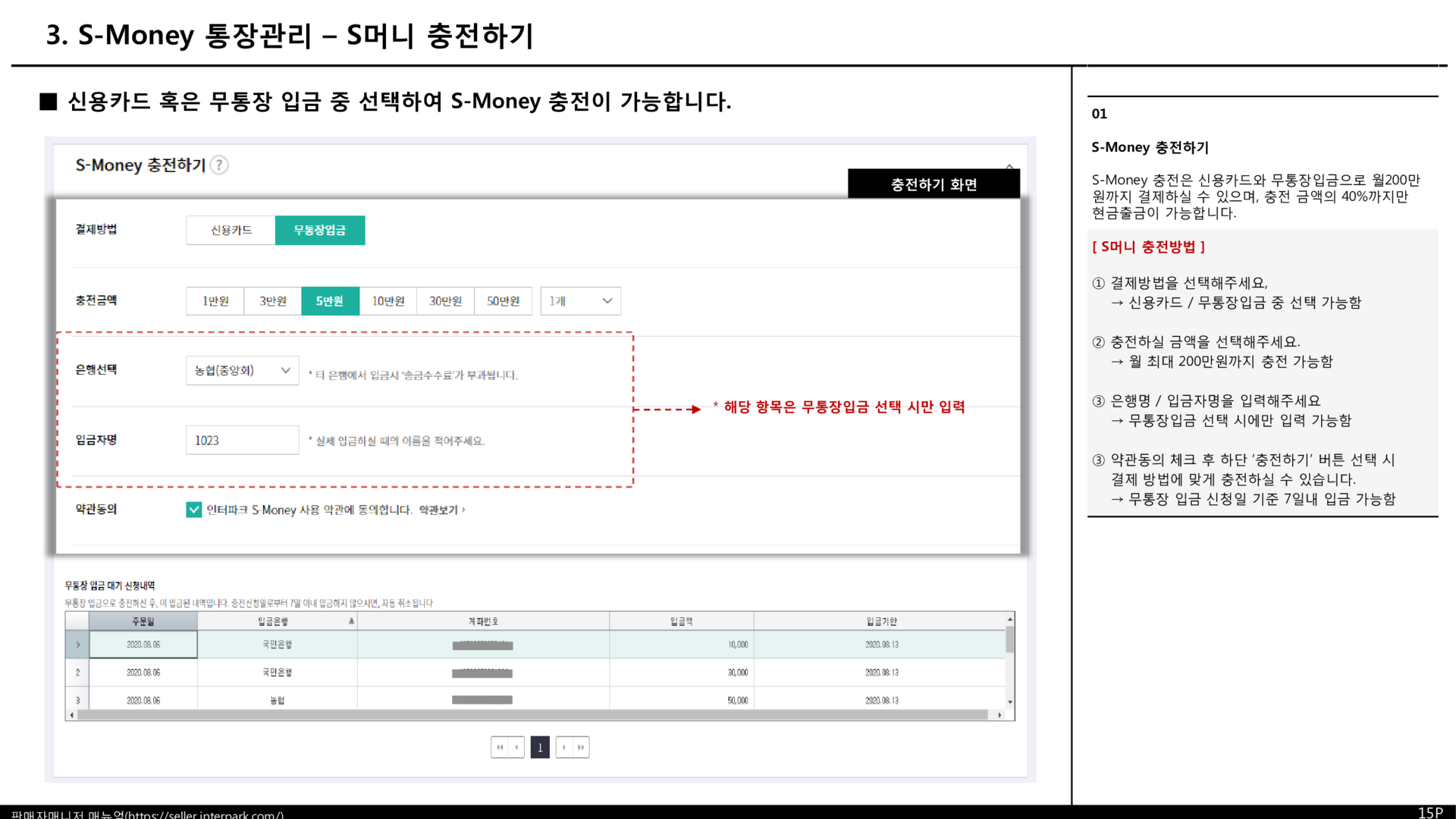
Task: Click 2020.08.13 deadline in first row
Action: point(881,645)
